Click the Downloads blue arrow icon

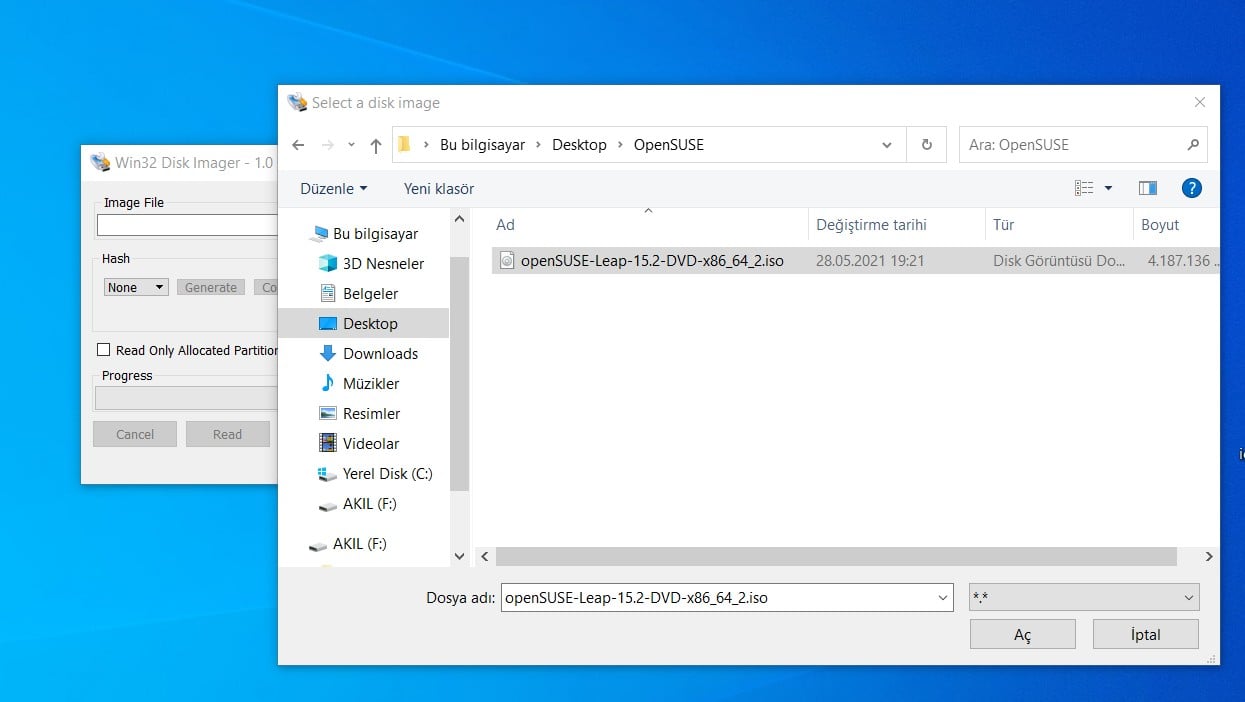tap(327, 353)
